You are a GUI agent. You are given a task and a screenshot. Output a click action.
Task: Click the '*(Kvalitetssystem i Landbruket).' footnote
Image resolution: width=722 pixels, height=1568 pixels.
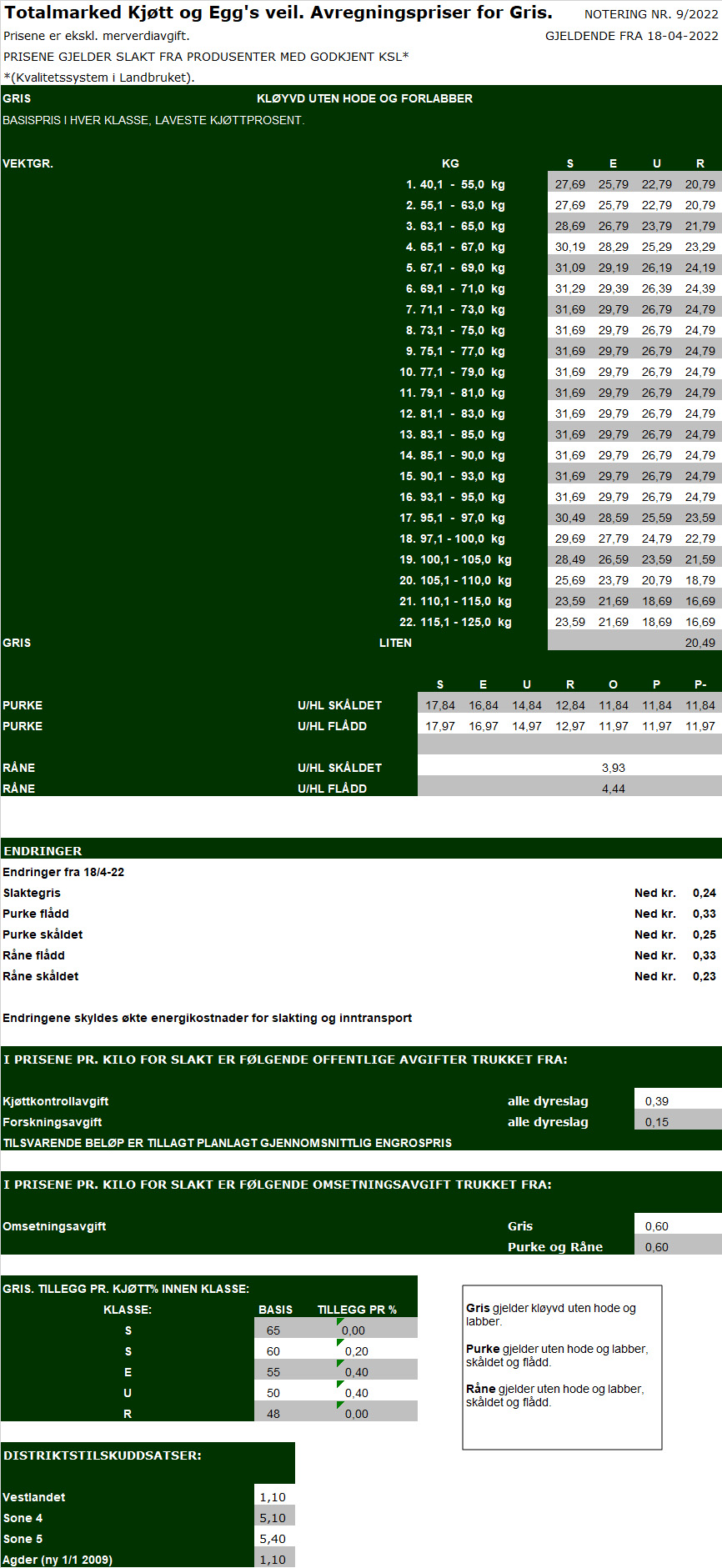[x=99, y=78]
